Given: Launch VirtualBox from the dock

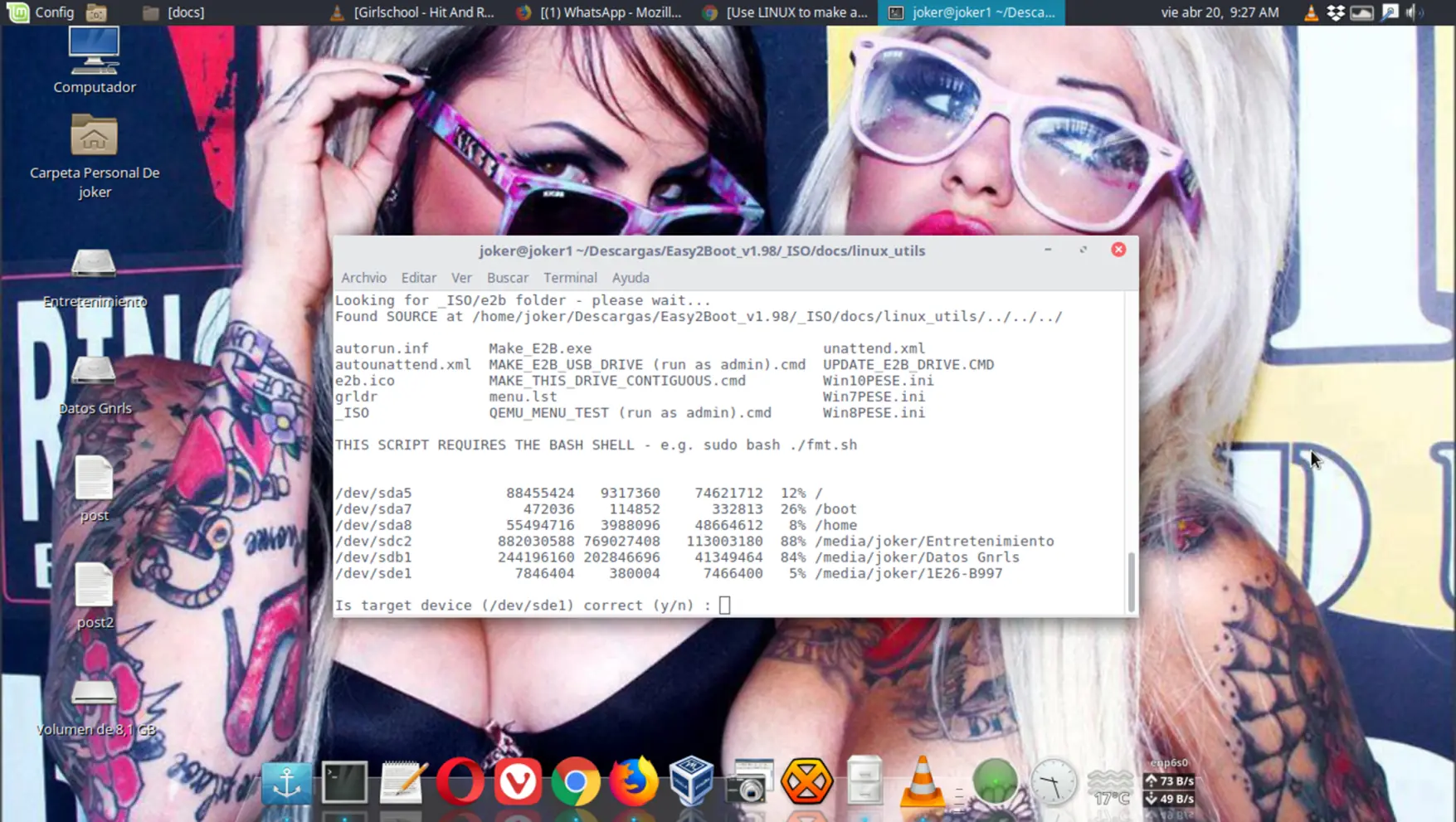Looking at the screenshot, I should pos(691,782).
